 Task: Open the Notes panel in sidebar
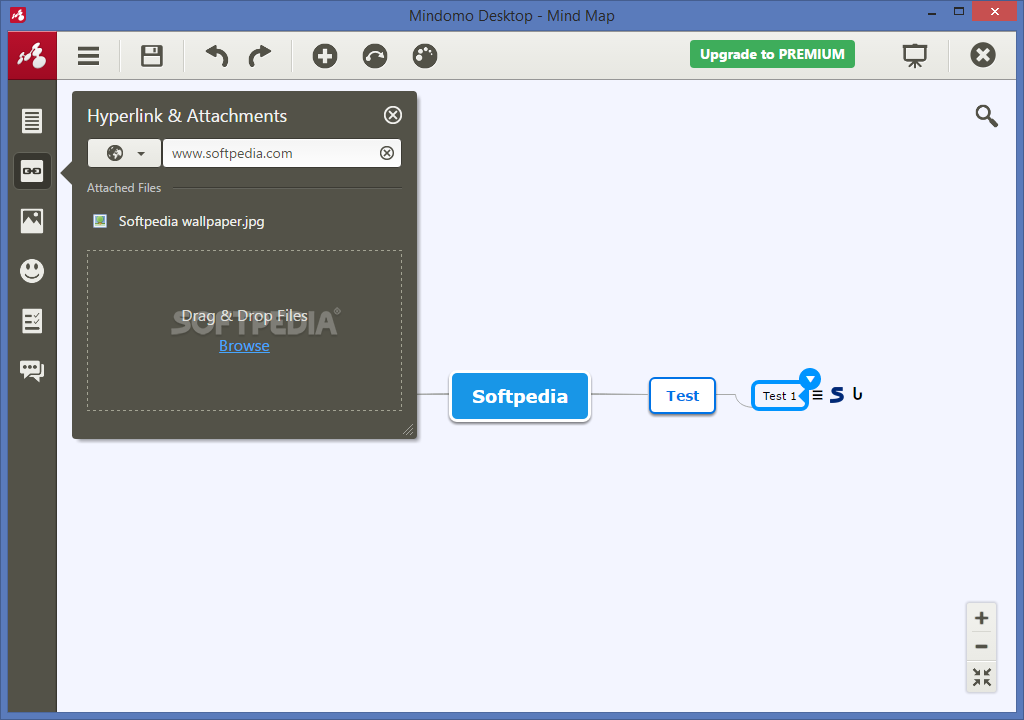(x=32, y=121)
